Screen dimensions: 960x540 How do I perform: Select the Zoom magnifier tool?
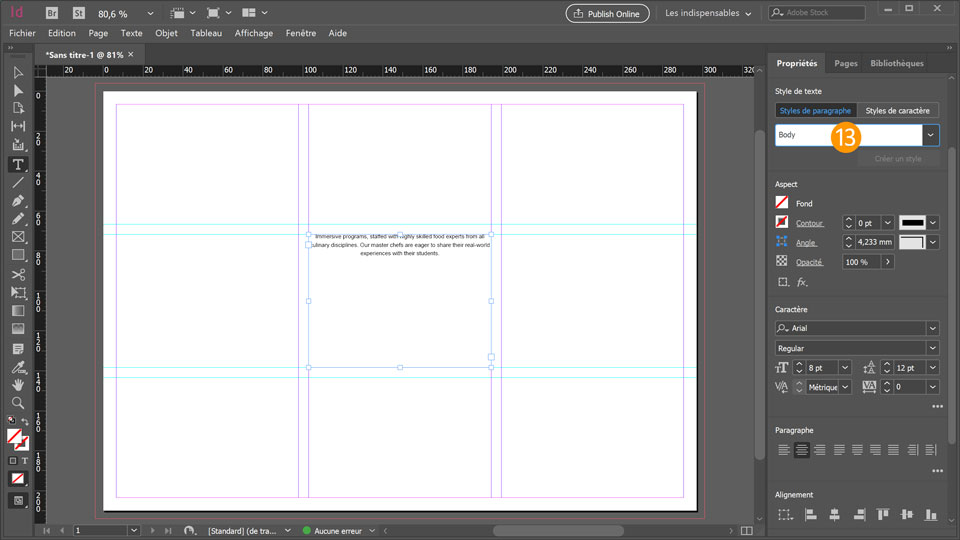[18, 403]
